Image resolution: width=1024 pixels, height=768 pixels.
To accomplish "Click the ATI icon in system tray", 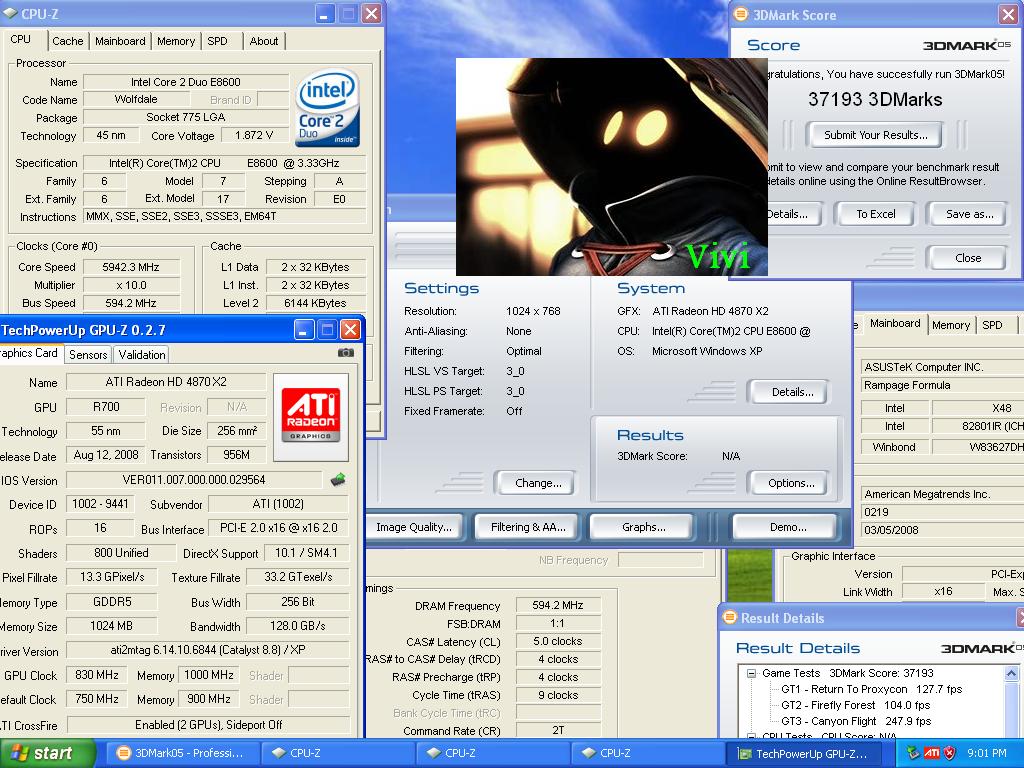I will click(931, 753).
